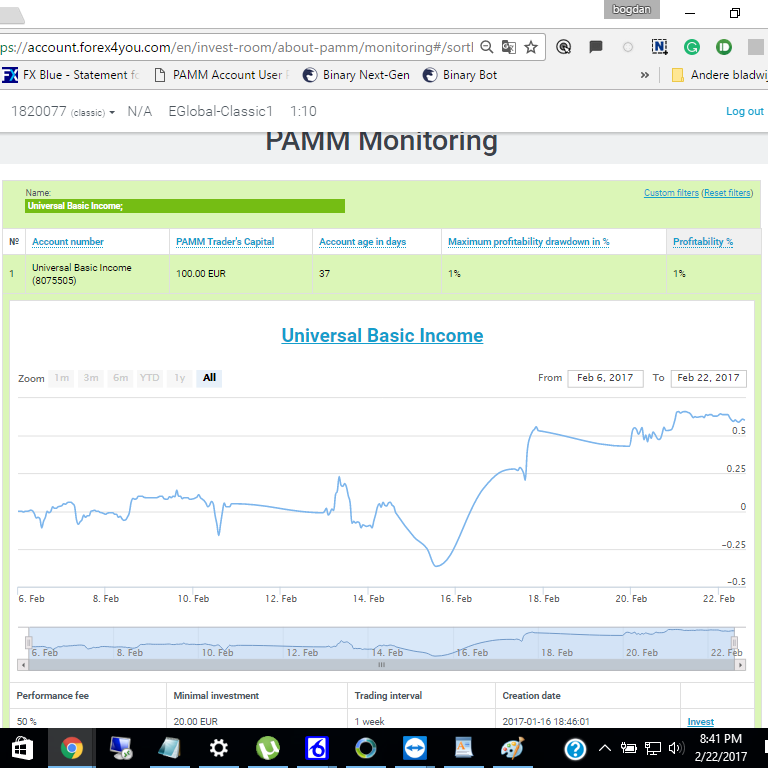Open the Grammarly green G extension
The image size is (768, 768).
click(x=692, y=47)
